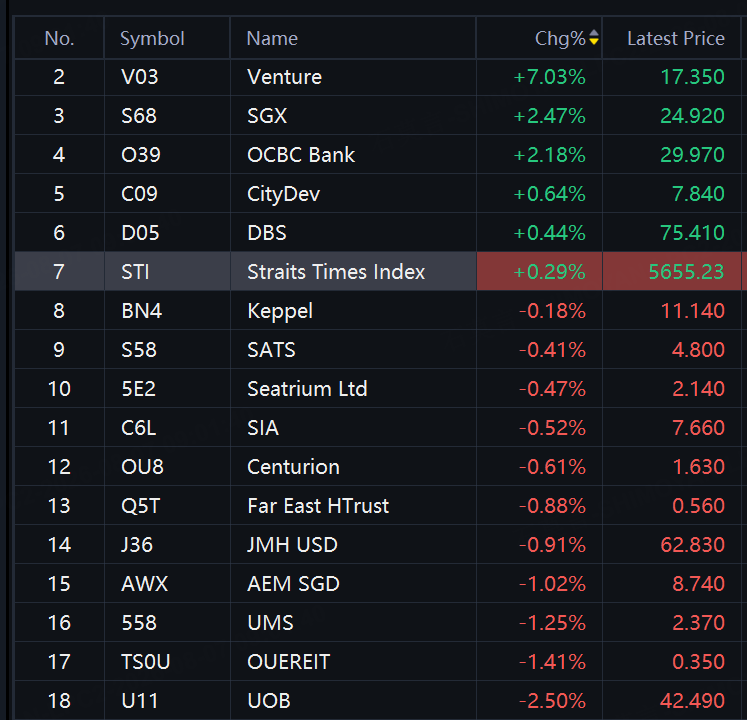This screenshot has height=720, width=747.
Task: Select the SATS stock name
Action: click(x=271, y=350)
